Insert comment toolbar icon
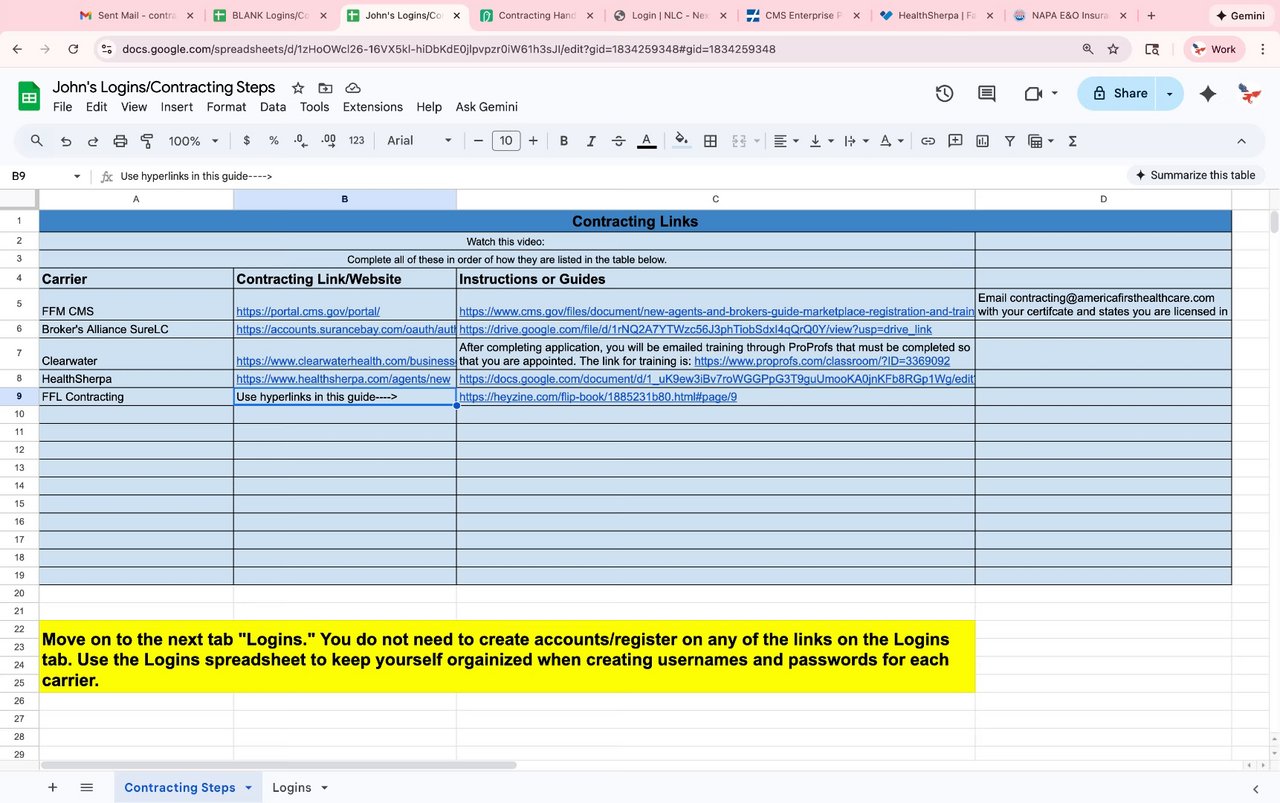Image resolution: width=1280 pixels, height=803 pixels. tap(955, 141)
